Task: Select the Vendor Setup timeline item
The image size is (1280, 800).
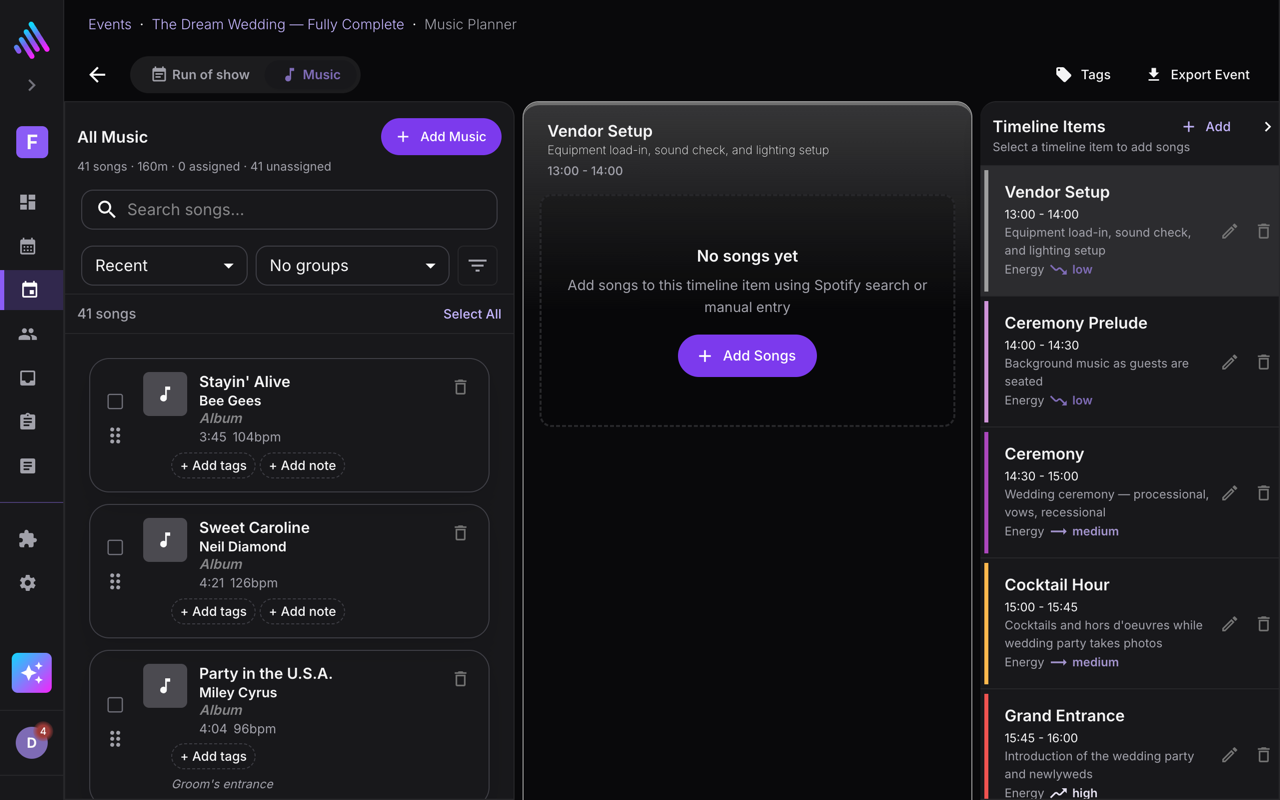Action: (1132, 231)
